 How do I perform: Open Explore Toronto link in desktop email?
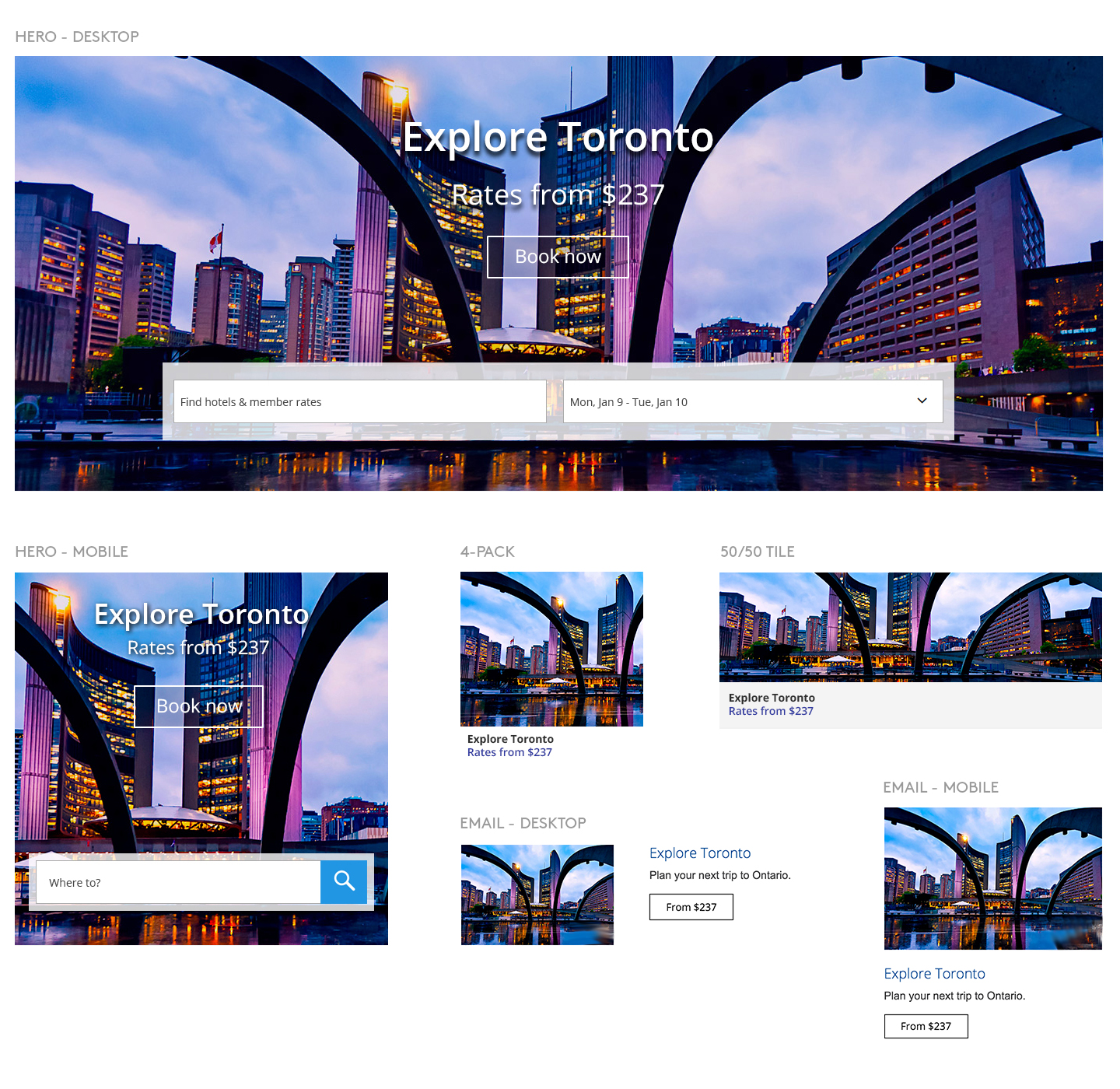(x=700, y=853)
